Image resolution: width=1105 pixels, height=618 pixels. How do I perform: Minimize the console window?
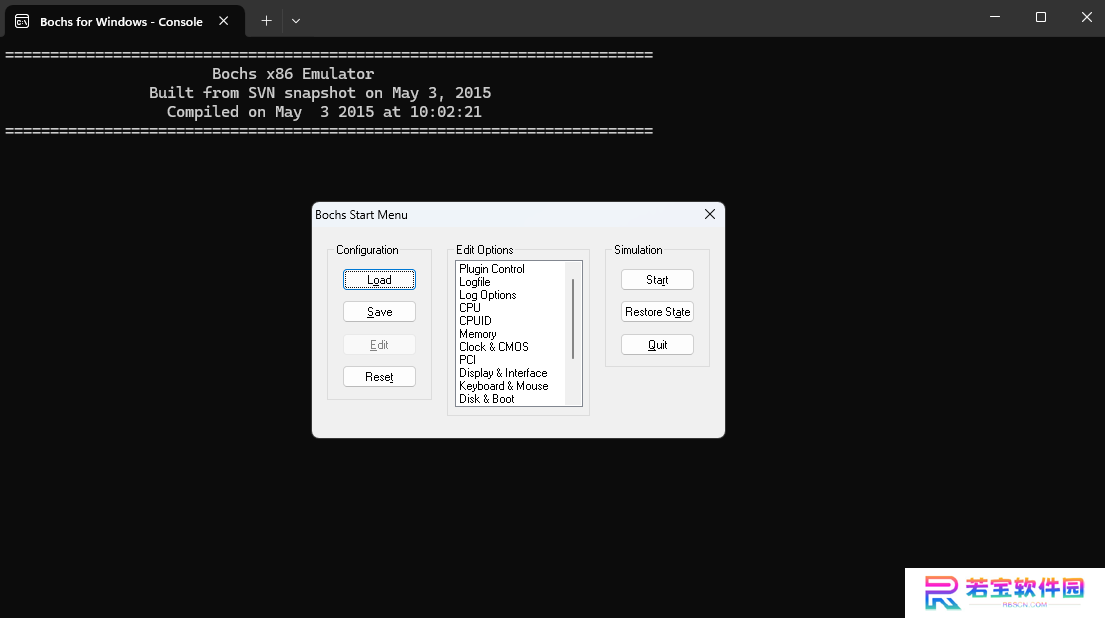tap(995, 17)
